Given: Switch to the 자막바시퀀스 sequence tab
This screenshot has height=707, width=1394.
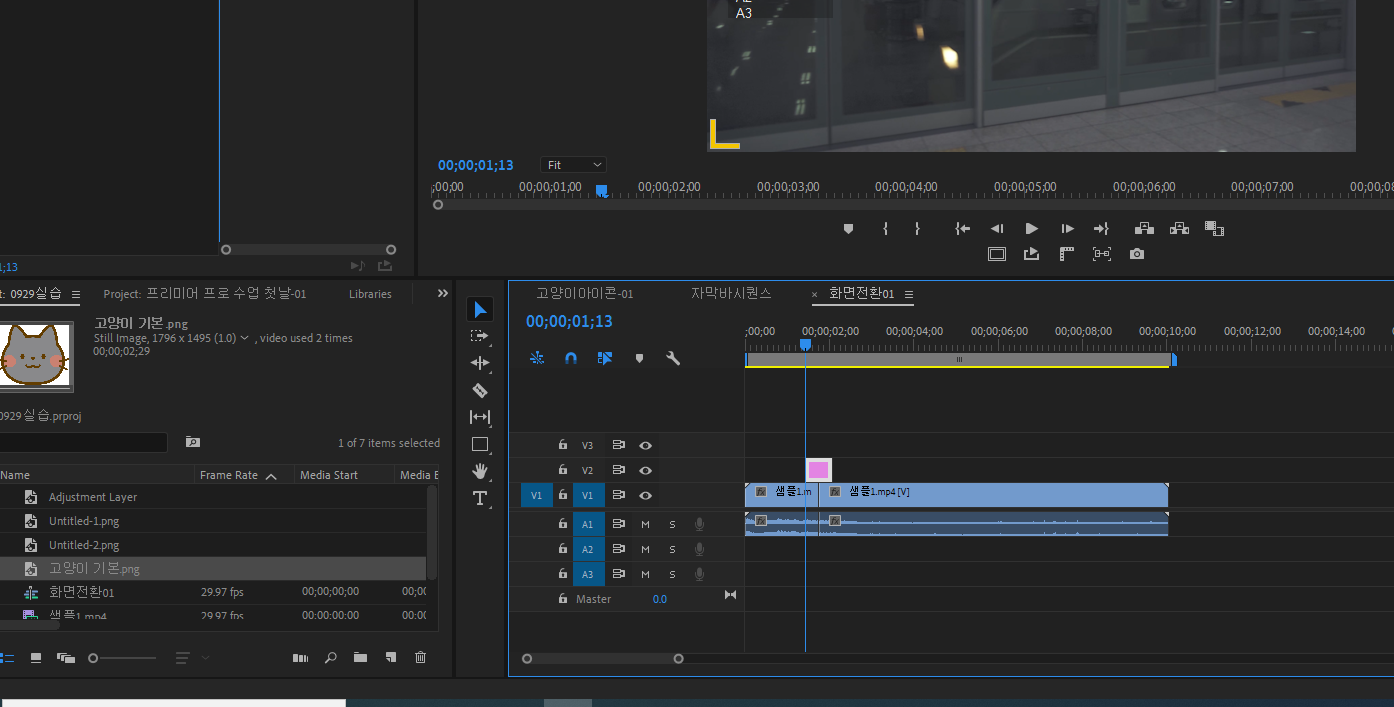Looking at the screenshot, I should [731, 293].
